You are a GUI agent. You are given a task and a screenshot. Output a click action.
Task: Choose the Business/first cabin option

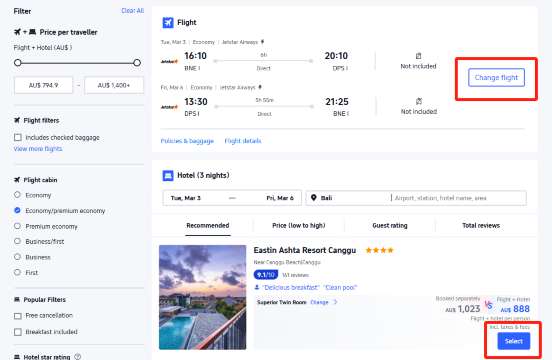17,241
